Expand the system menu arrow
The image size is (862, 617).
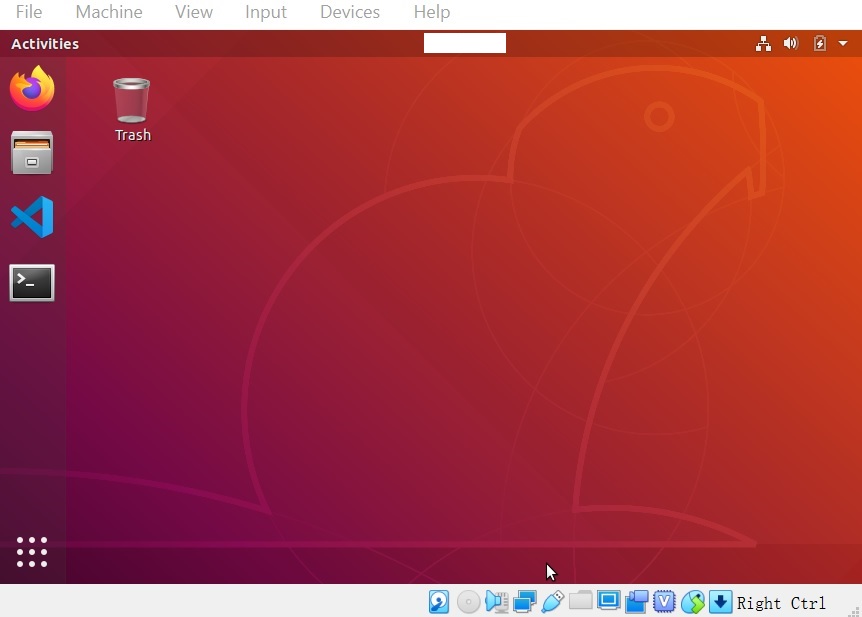(x=843, y=43)
